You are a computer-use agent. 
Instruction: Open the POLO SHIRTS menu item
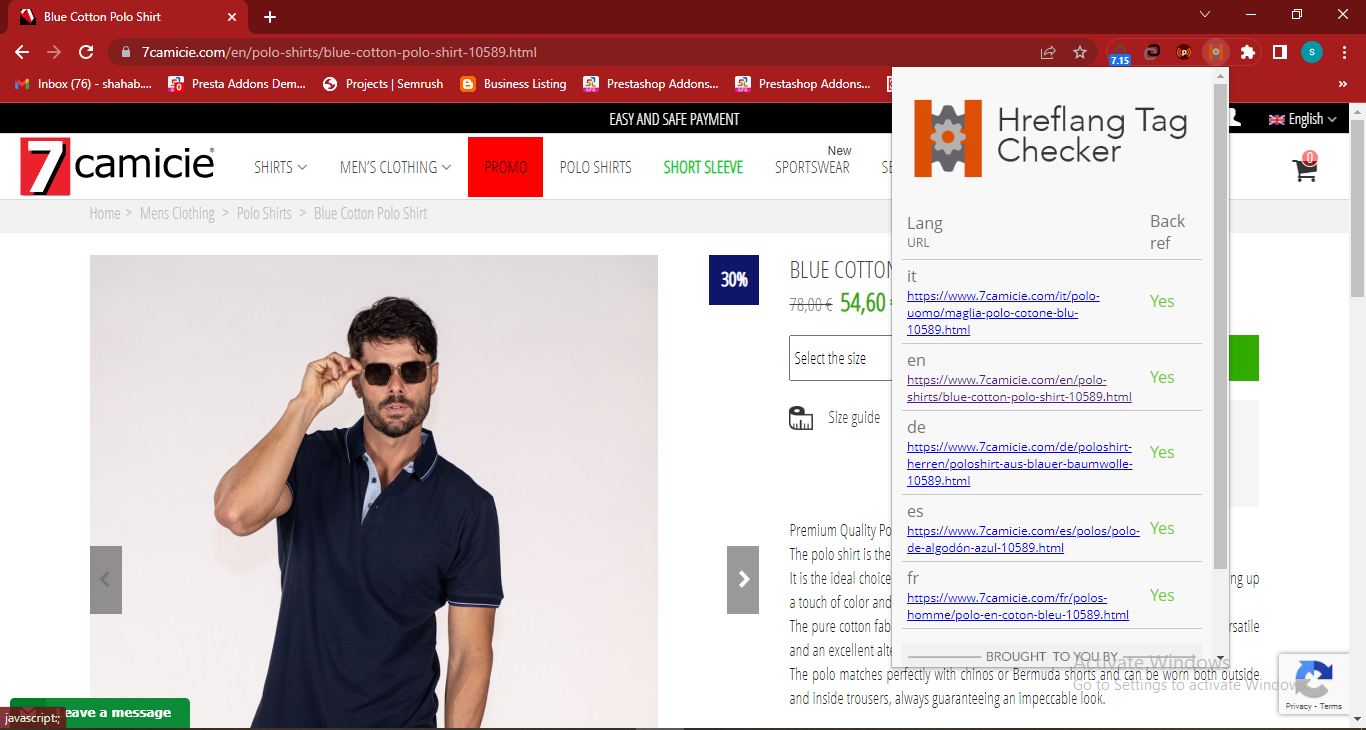pyautogui.click(x=595, y=167)
